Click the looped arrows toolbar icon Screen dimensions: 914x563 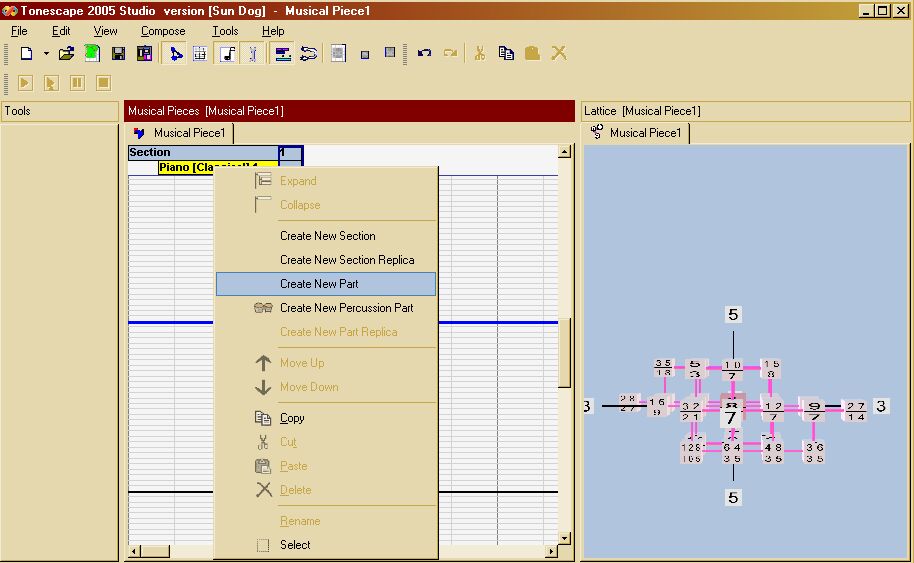(x=308, y=54)
